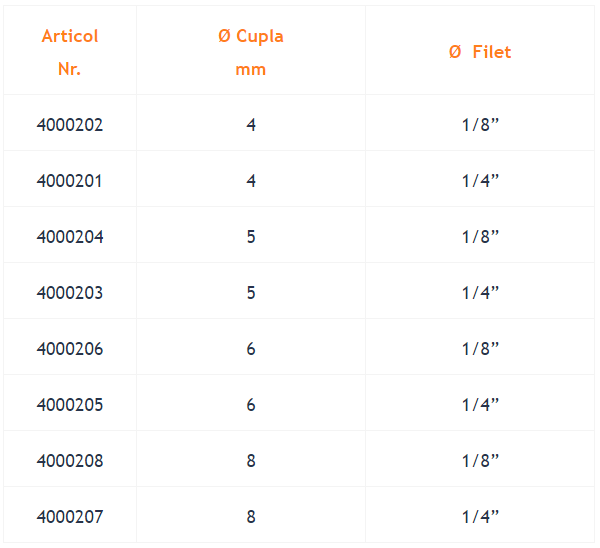Image resolution: width=600 pixels, height=548 pixels.
Task: Select article number 4000207
Action: 70,517
